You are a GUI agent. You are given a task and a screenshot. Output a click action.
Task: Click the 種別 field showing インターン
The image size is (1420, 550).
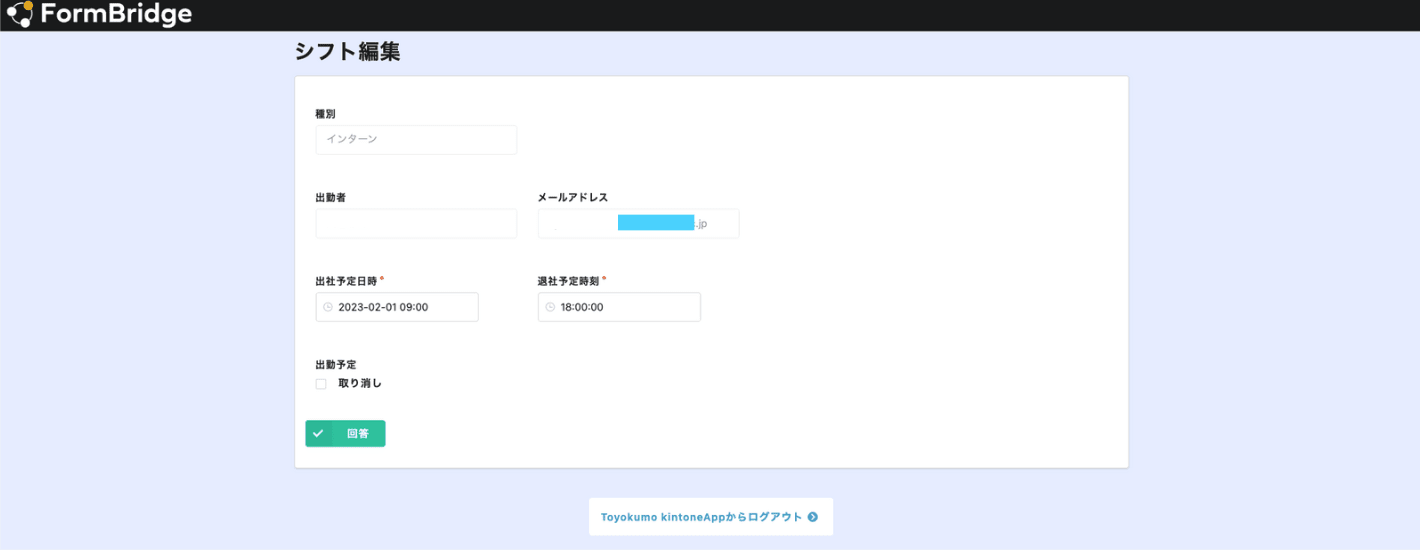416,140
